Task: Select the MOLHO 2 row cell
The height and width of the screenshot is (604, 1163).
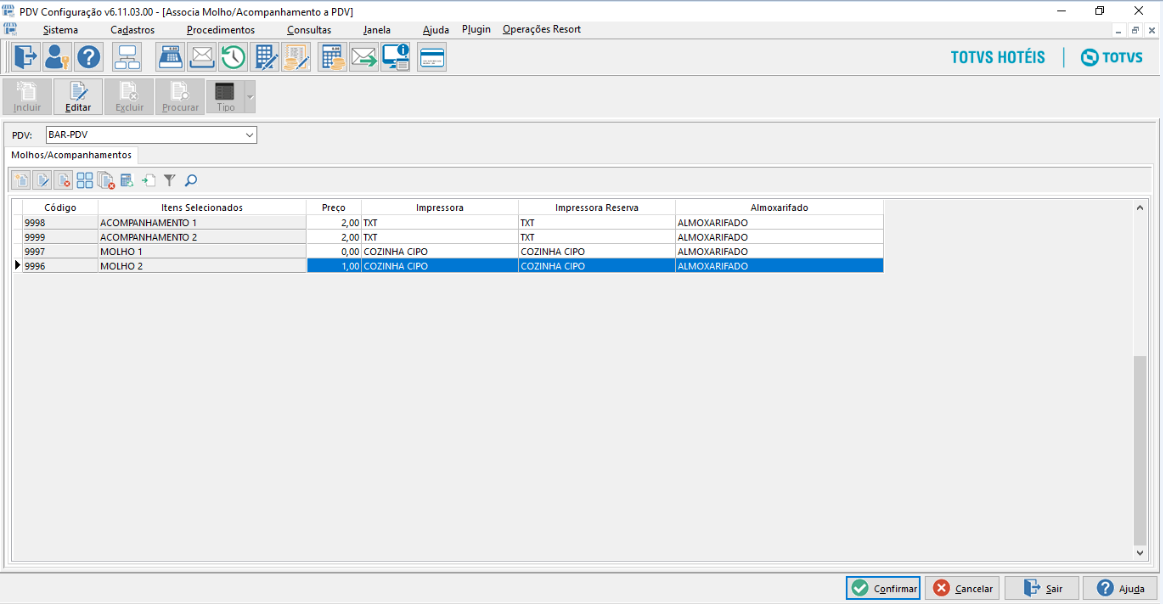Action: 202,266
